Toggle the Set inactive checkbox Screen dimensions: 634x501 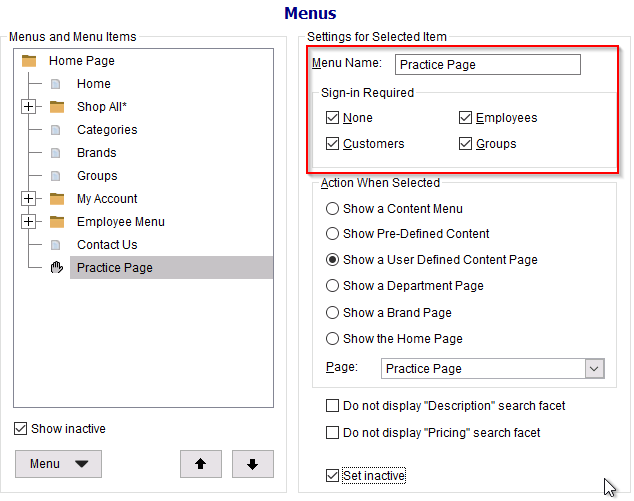[x=332, y=476]
